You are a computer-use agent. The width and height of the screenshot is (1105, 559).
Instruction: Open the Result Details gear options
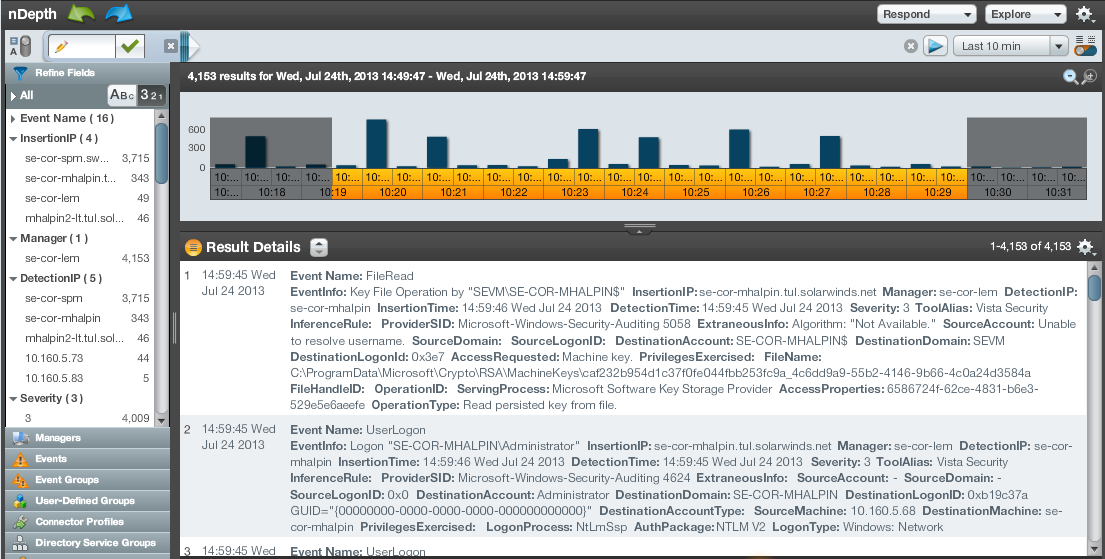1085,247
